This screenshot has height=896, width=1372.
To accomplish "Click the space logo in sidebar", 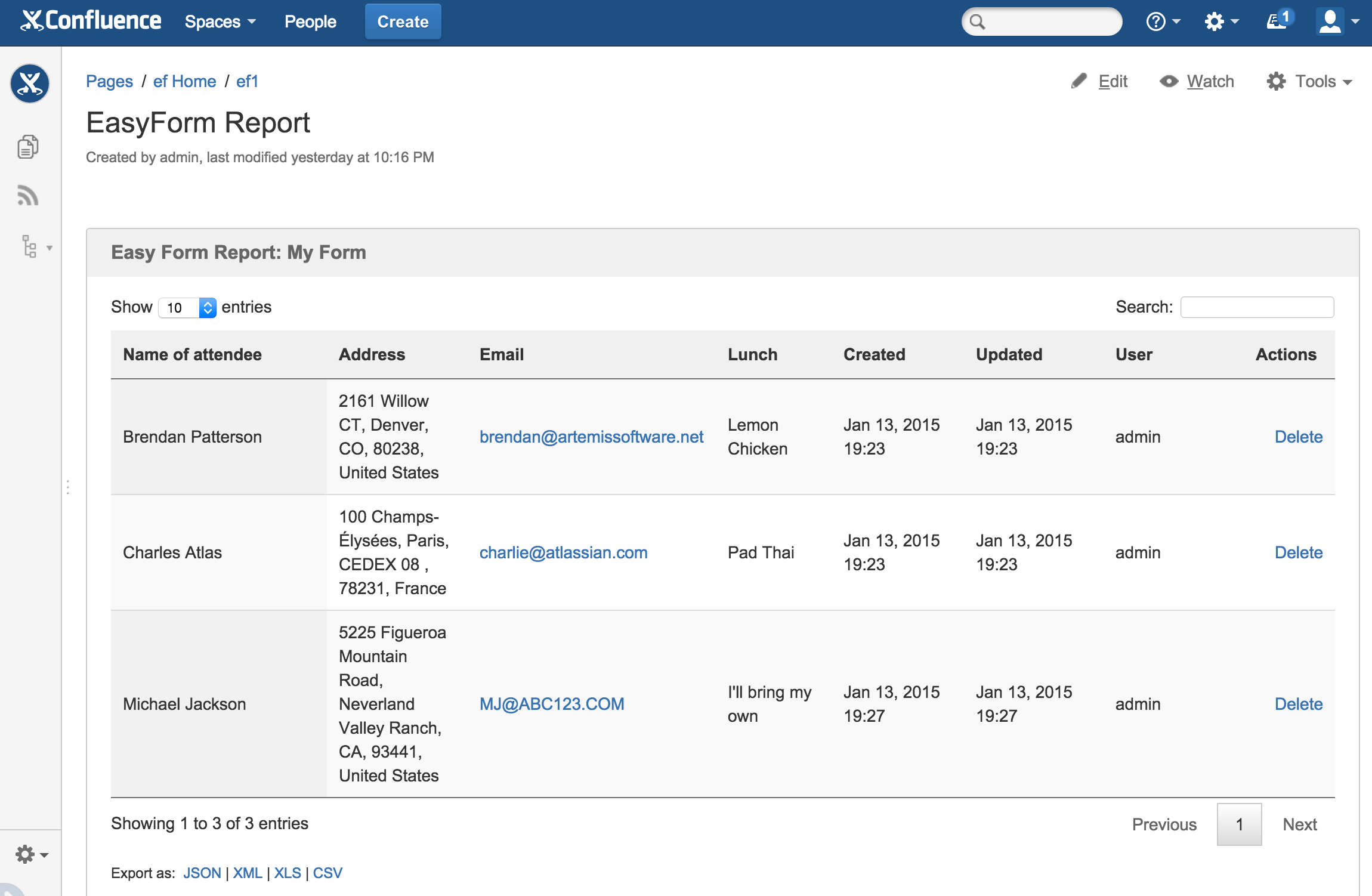I will coord(29,83).
